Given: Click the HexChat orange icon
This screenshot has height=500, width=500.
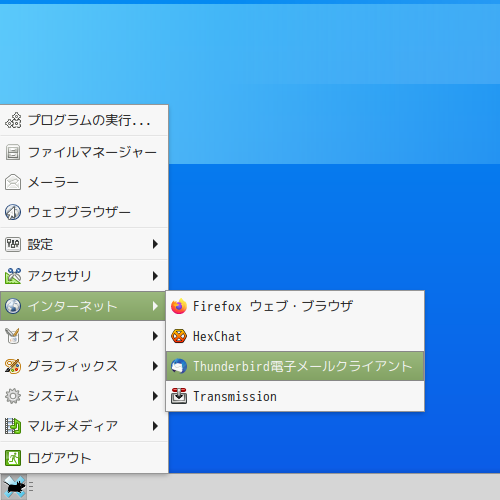Looking at the screenshot, I should pos(179,336).
